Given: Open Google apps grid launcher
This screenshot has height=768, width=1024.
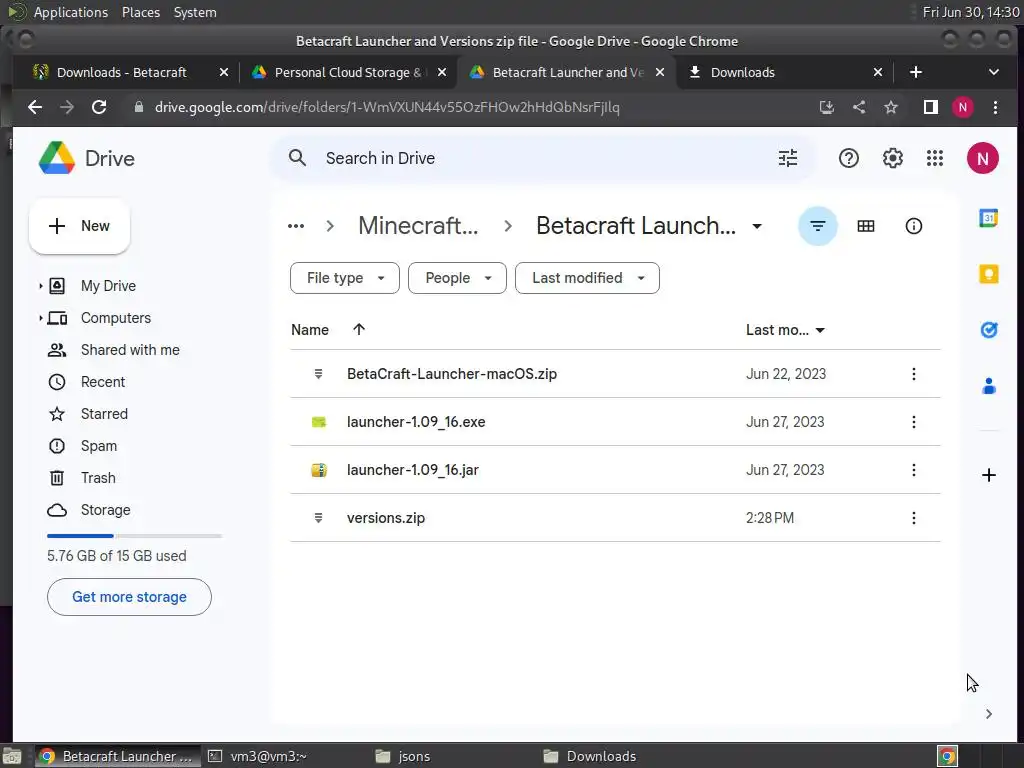Looking at the screenshot, I should click(x=935, y=158).
